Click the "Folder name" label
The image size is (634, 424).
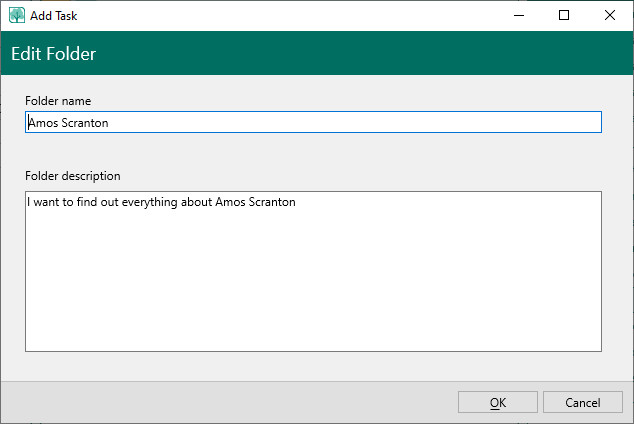pos(59,101)
